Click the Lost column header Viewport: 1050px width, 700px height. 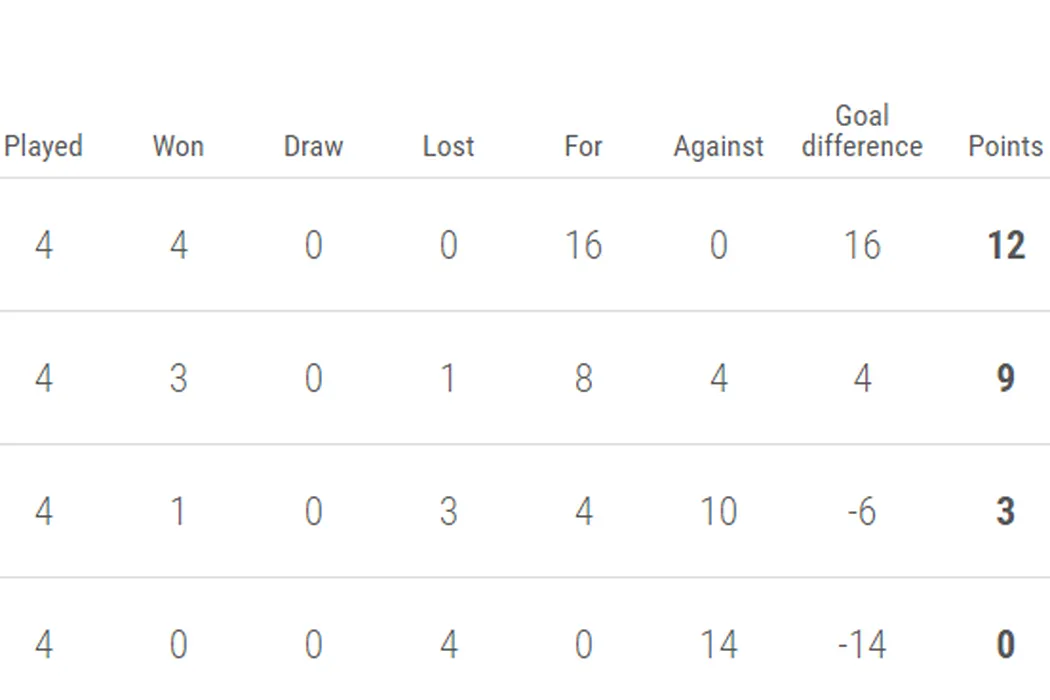point(448,146)
